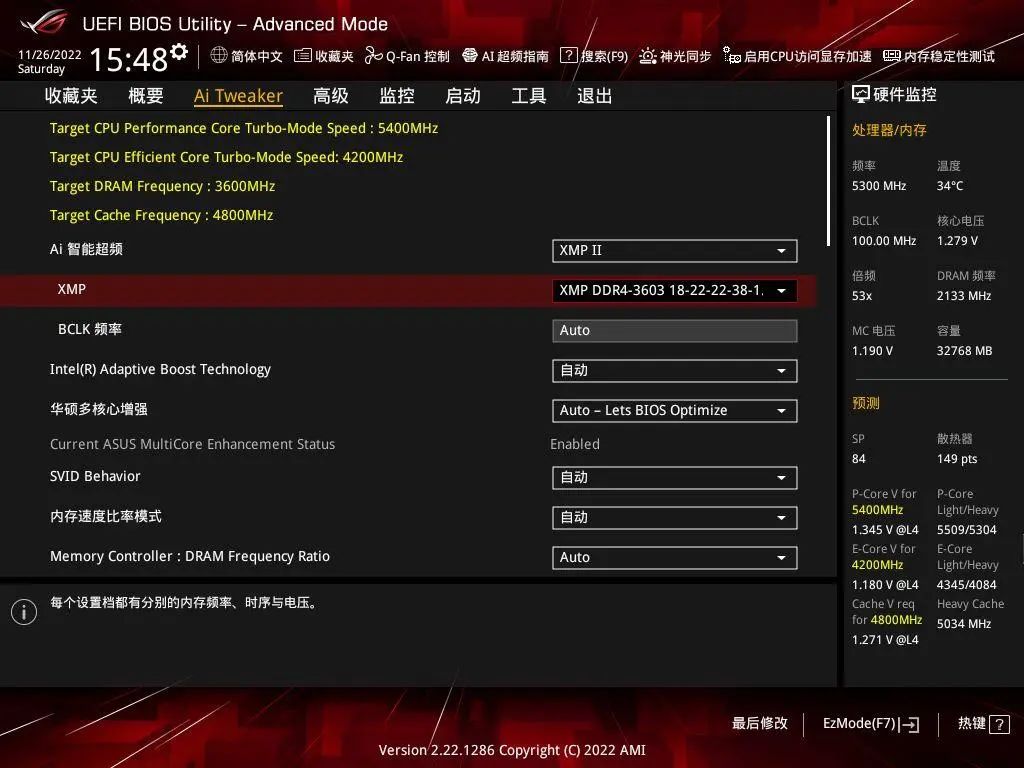
Task: Click the ROG logo icon
Action: tap(43, 22)
